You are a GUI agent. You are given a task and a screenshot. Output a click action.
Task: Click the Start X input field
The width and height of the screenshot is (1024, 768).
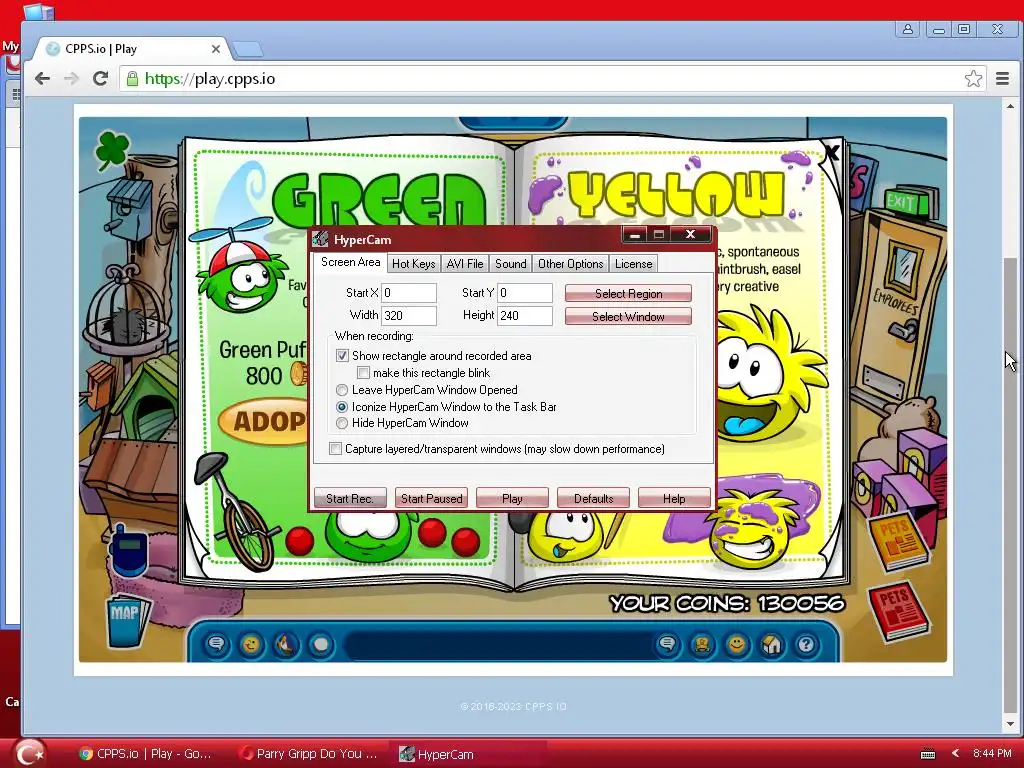(x=409, y=293)
